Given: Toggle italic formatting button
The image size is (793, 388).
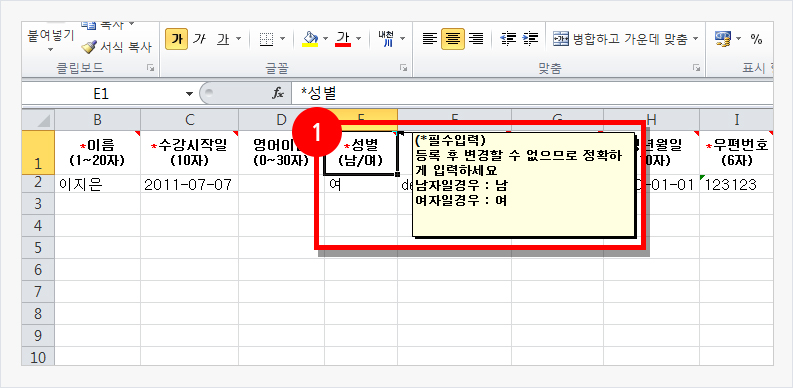Looking at the screenshot, I should point(199,39).
